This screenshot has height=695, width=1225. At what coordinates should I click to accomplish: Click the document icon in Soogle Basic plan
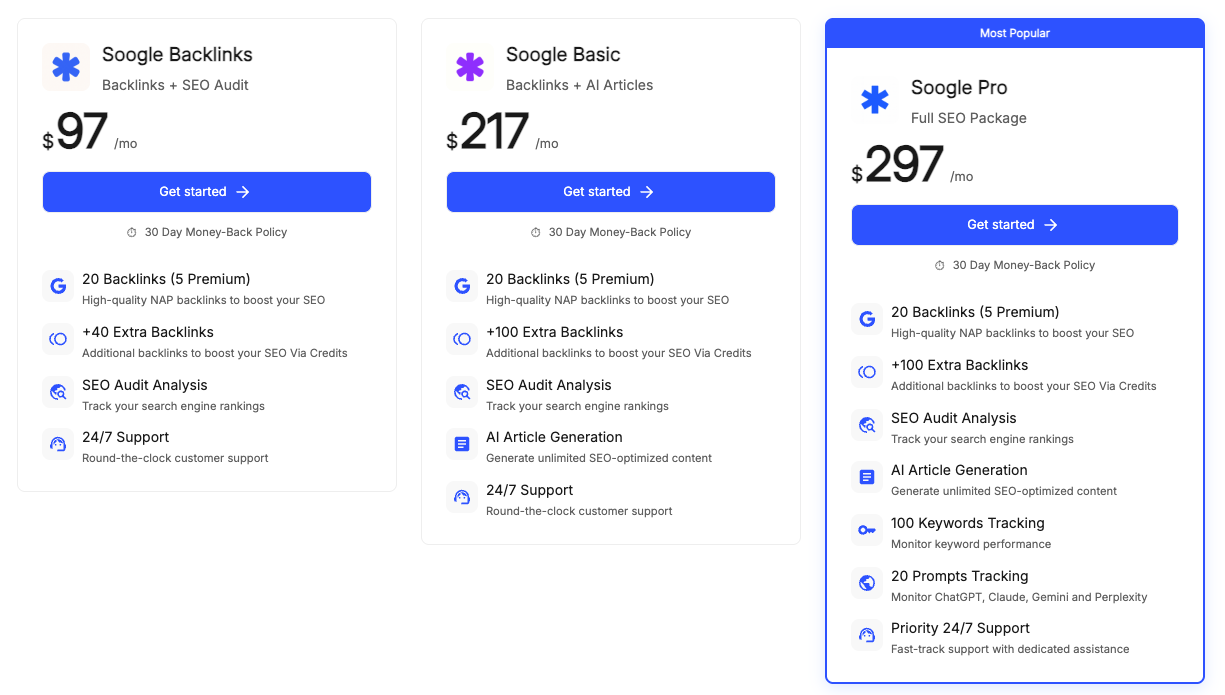pyautogui.click(x=462, y=444)
